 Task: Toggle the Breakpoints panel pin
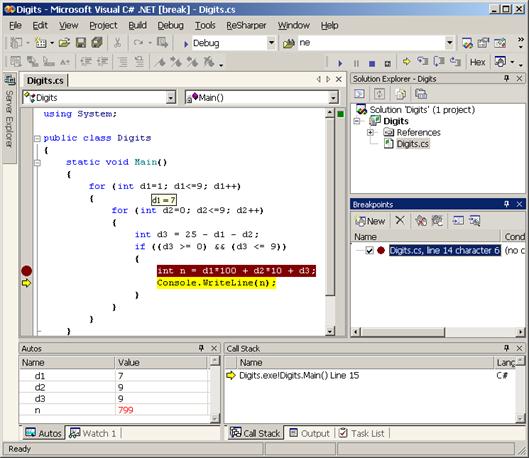[x=506, y=204]
